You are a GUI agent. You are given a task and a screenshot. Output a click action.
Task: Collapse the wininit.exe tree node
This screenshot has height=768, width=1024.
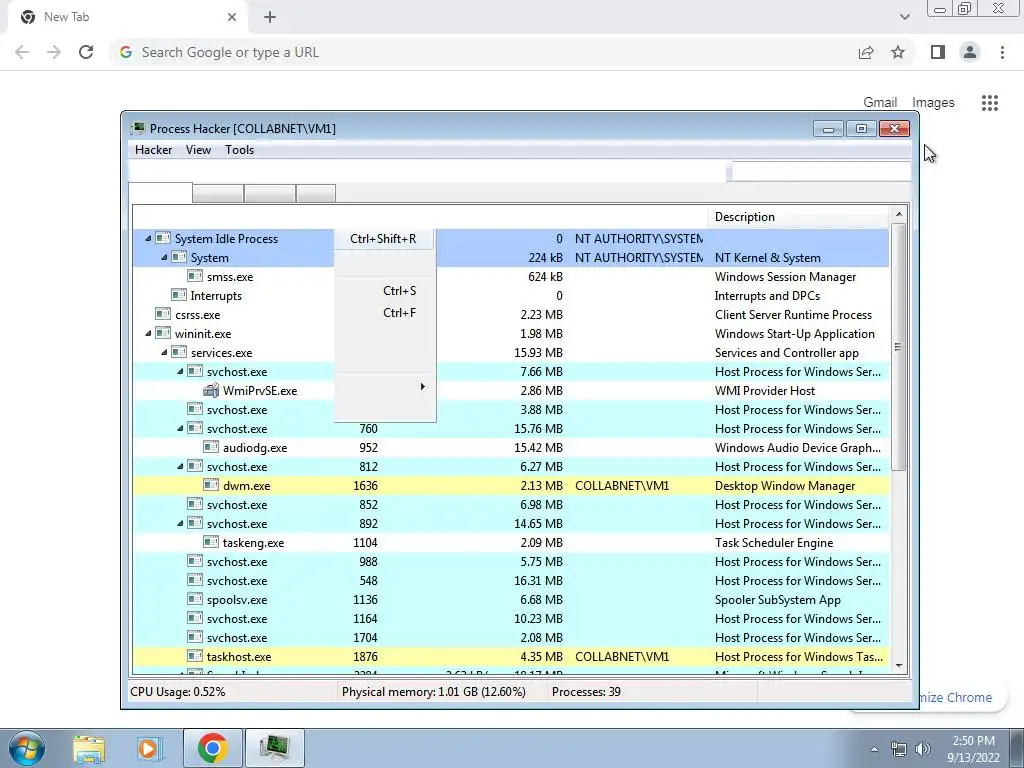148,333
